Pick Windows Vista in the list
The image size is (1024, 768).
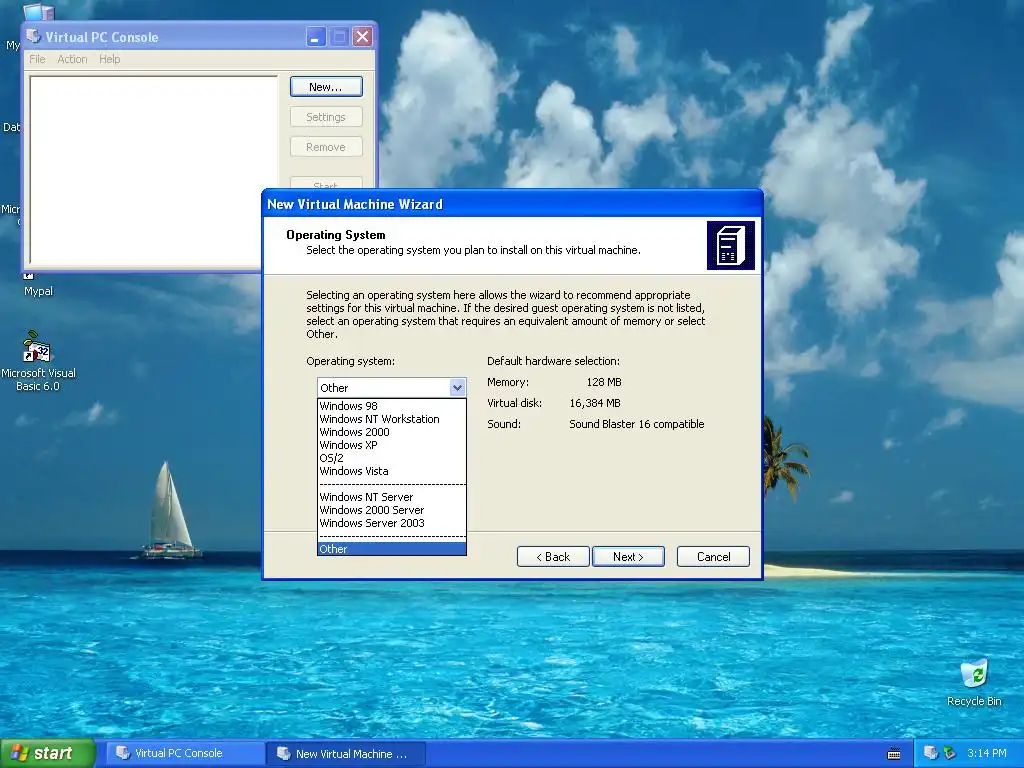391,472
